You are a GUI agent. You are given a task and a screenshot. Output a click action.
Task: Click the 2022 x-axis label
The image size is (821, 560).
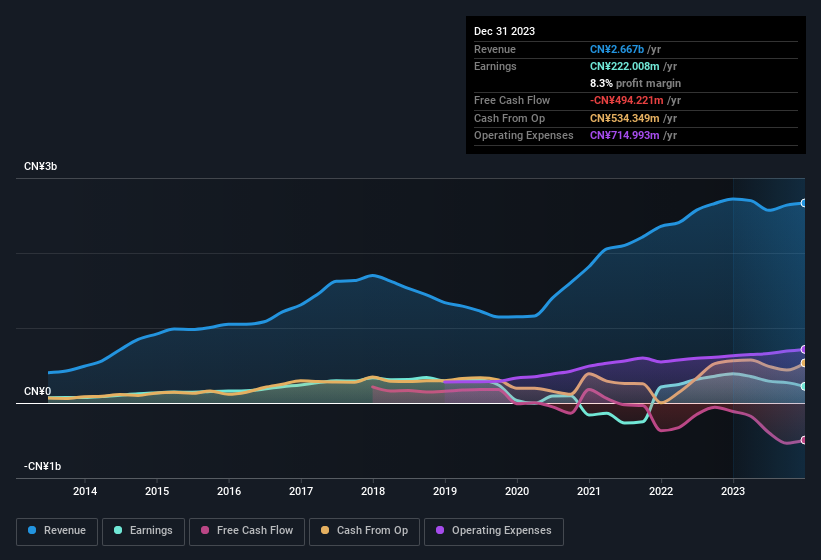coord(661,491)
